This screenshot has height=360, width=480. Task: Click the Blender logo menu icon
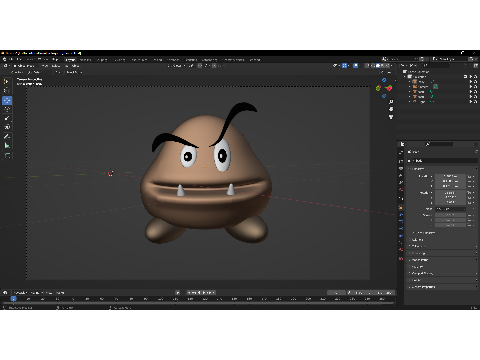pyautogui.click(x=5, y=59)
